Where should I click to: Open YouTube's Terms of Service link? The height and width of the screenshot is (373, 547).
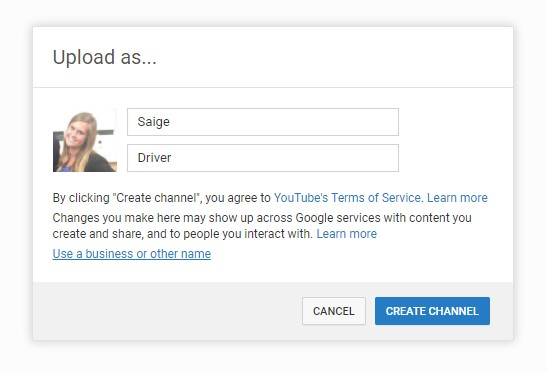347,198
